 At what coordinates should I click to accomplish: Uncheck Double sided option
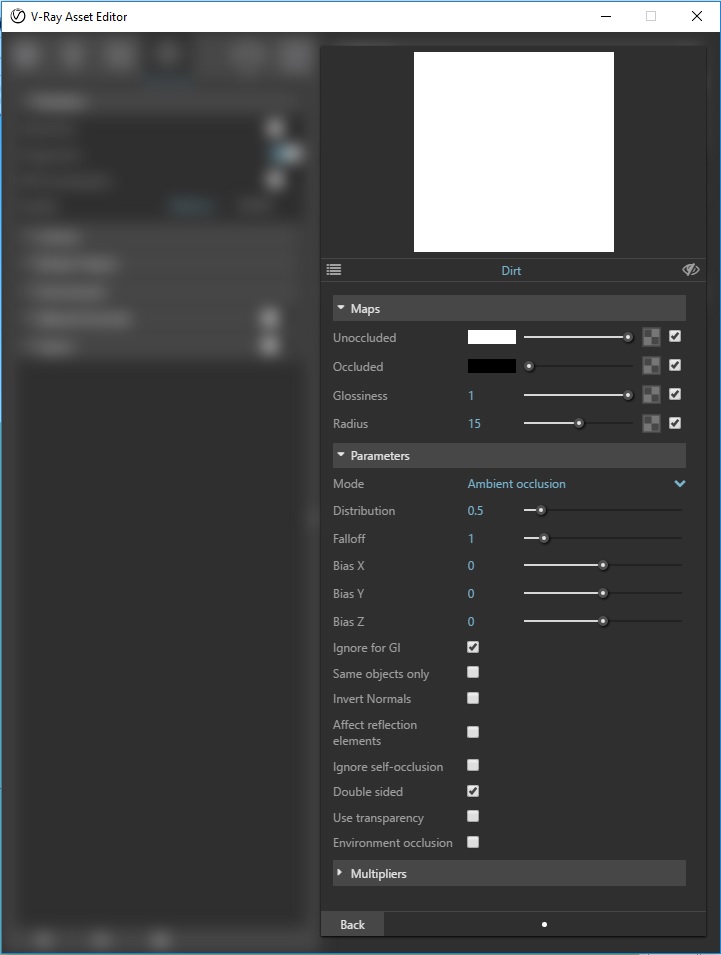(473, 791)
